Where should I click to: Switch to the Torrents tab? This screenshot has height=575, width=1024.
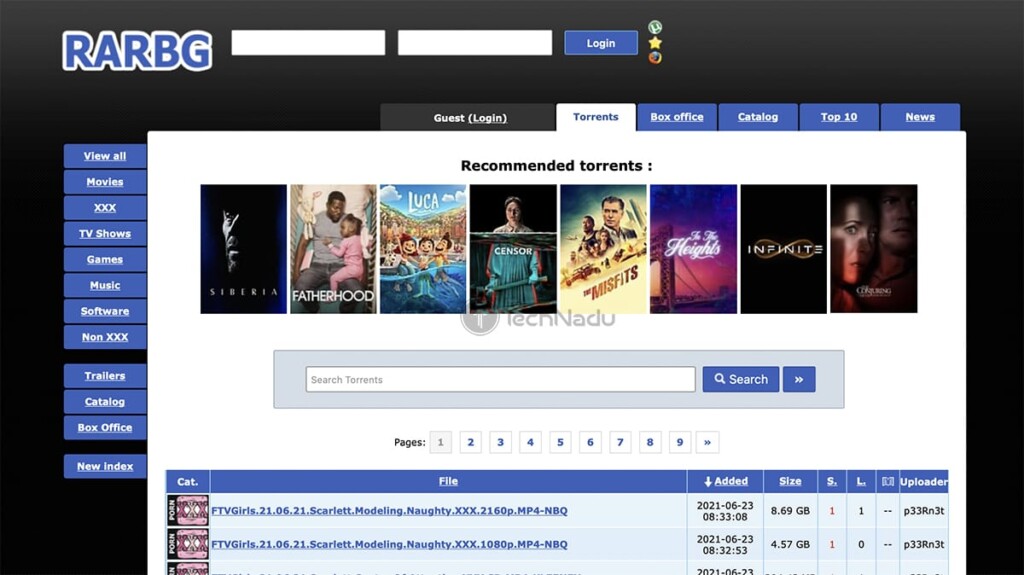tap(596, 117)
